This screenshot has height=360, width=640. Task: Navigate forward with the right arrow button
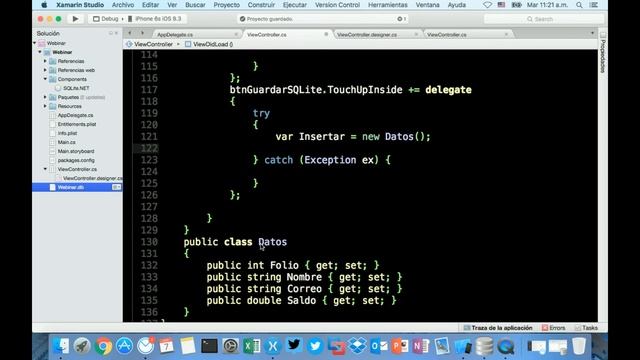(x=142, y=33)
